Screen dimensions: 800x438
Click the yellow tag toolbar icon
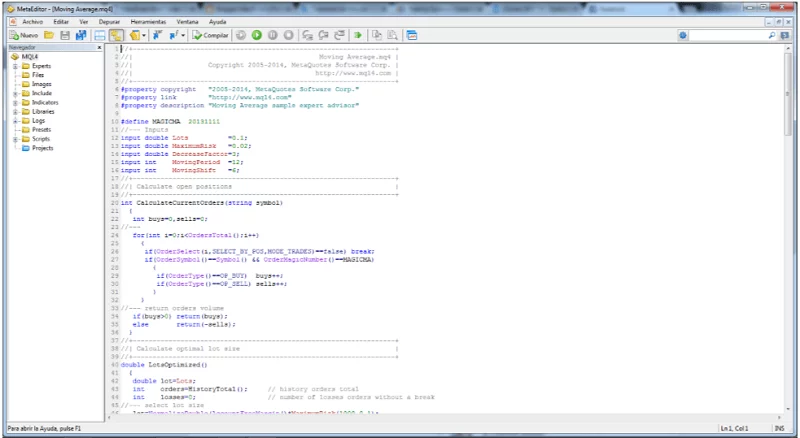pyautogui.click(x=134, y=35)
